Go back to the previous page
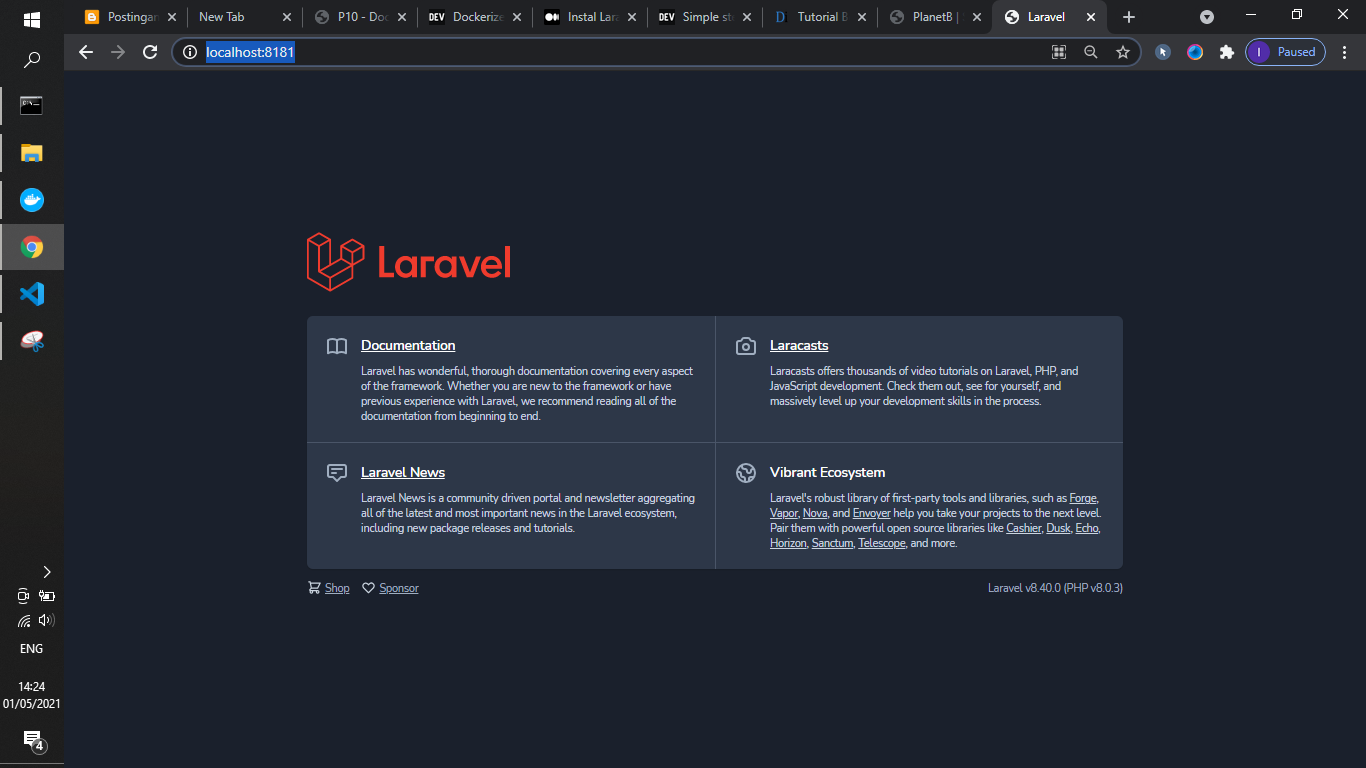The height and width of the screenshot is (768, 1366). pyautogui.click(x=86, y=52)
